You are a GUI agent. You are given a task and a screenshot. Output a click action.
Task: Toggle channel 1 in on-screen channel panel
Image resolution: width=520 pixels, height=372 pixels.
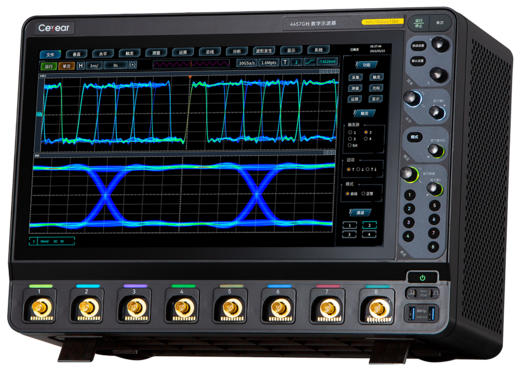click(350, 225)
